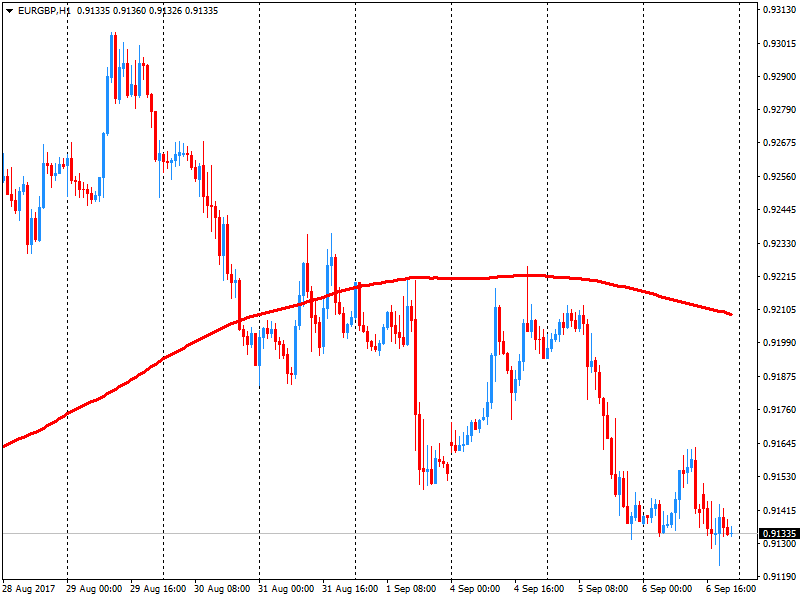Click the 0.92560 price axis label

pos(779,177)
